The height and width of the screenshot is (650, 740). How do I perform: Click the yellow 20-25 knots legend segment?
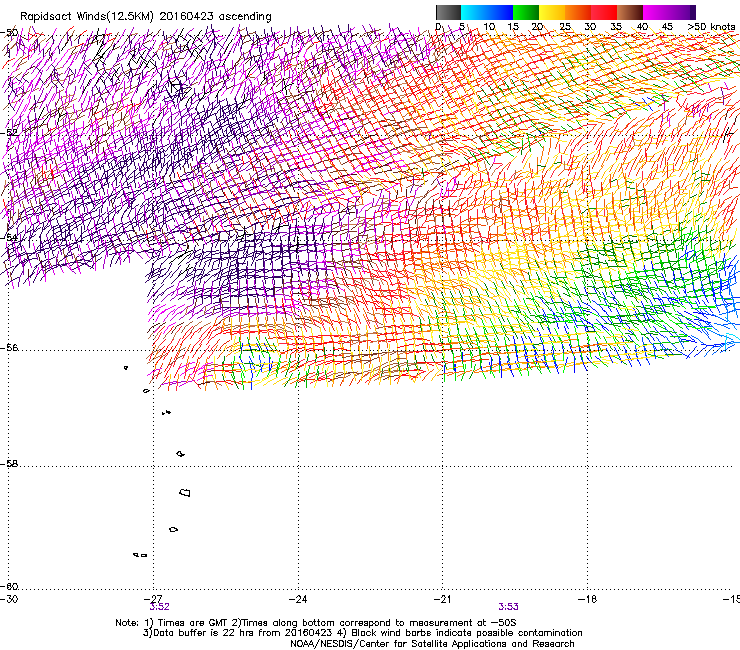click(552, 12)
